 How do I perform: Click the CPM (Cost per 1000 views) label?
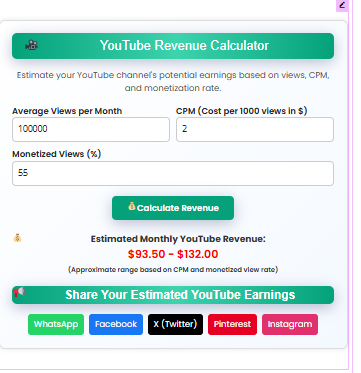click(x=242, y=111)
